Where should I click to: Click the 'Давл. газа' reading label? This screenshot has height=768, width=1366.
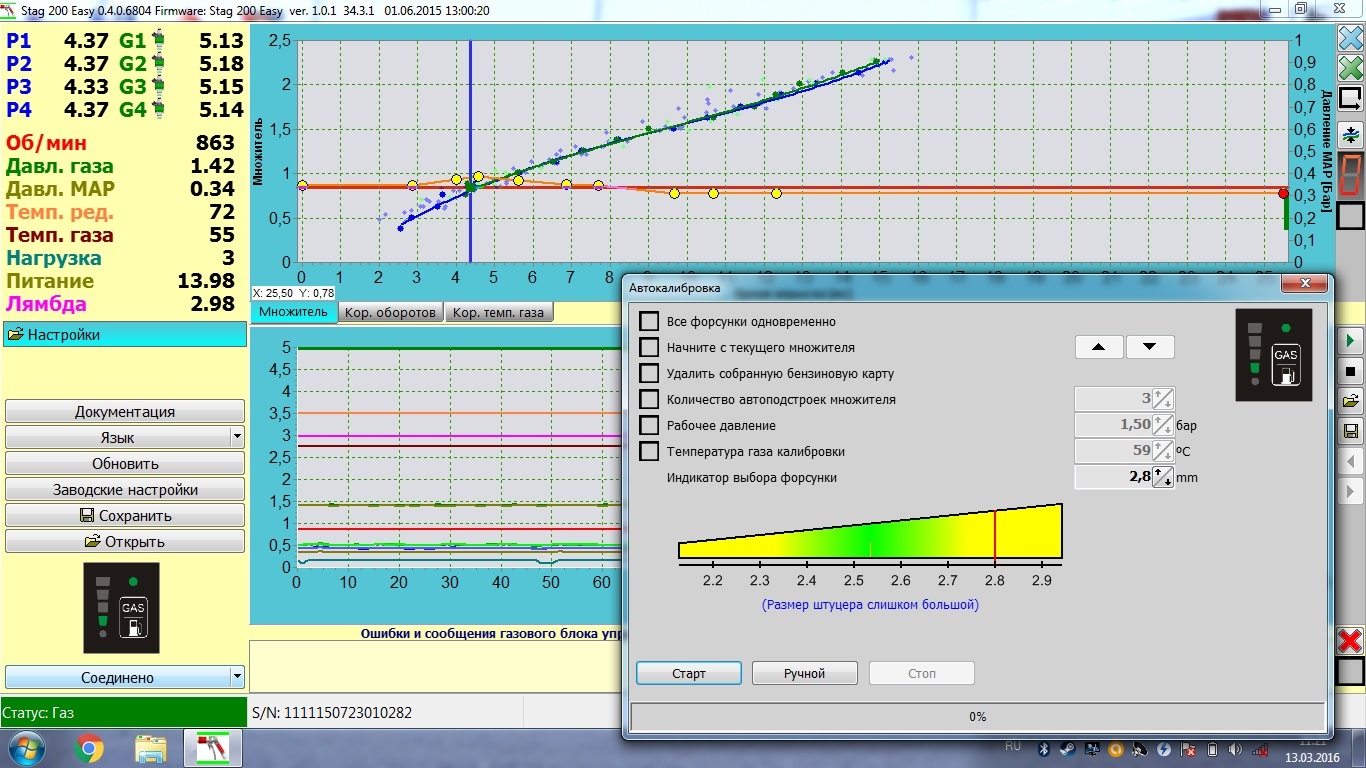60,166
